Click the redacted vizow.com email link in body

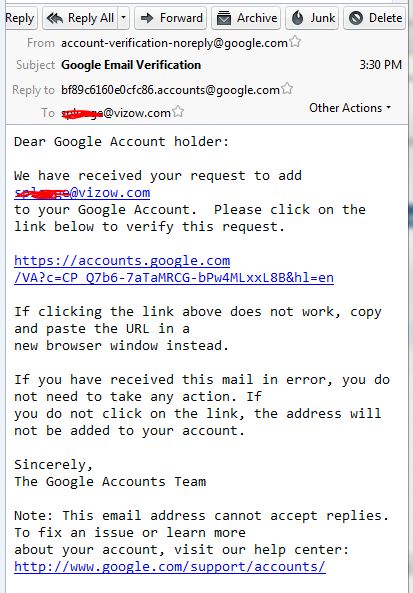point(82,193)
